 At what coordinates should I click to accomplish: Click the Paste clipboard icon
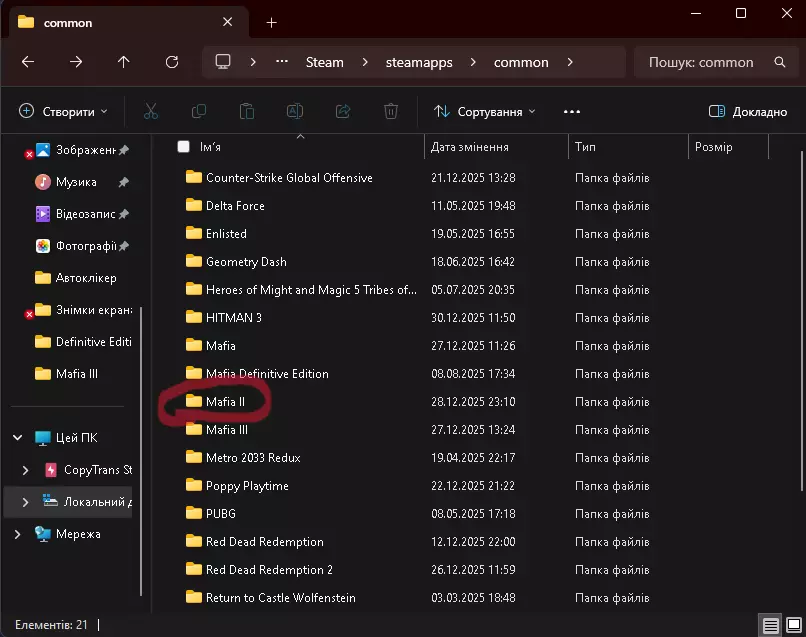(x=247, y=112)
